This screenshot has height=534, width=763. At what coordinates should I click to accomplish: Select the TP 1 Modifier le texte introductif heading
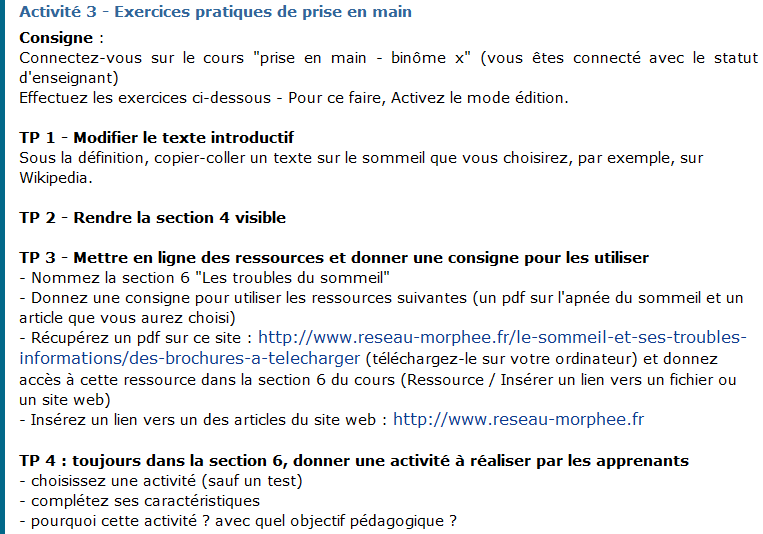pos(156,138)
